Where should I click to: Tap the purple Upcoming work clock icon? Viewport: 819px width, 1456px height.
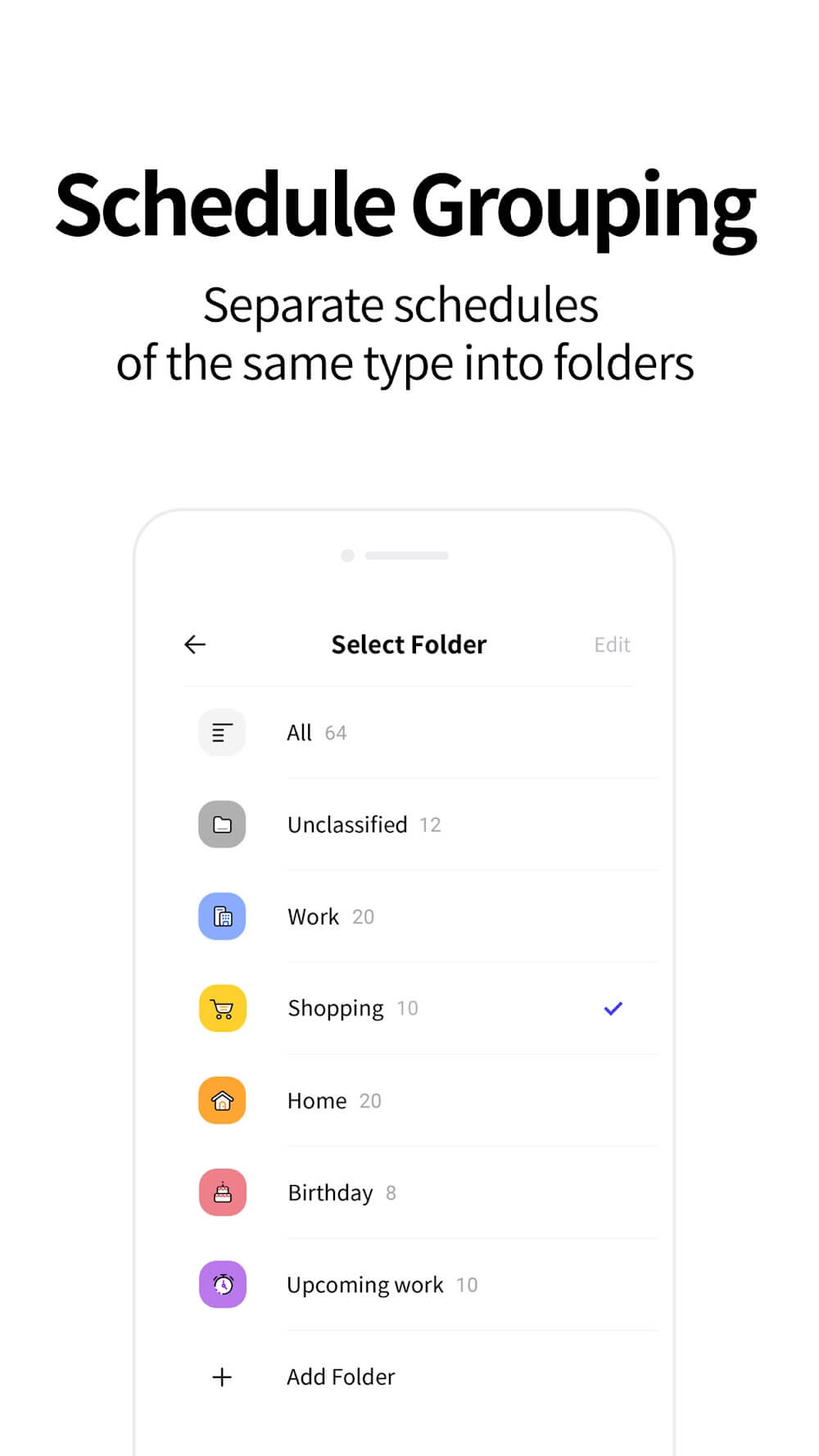click(222, 1284)
